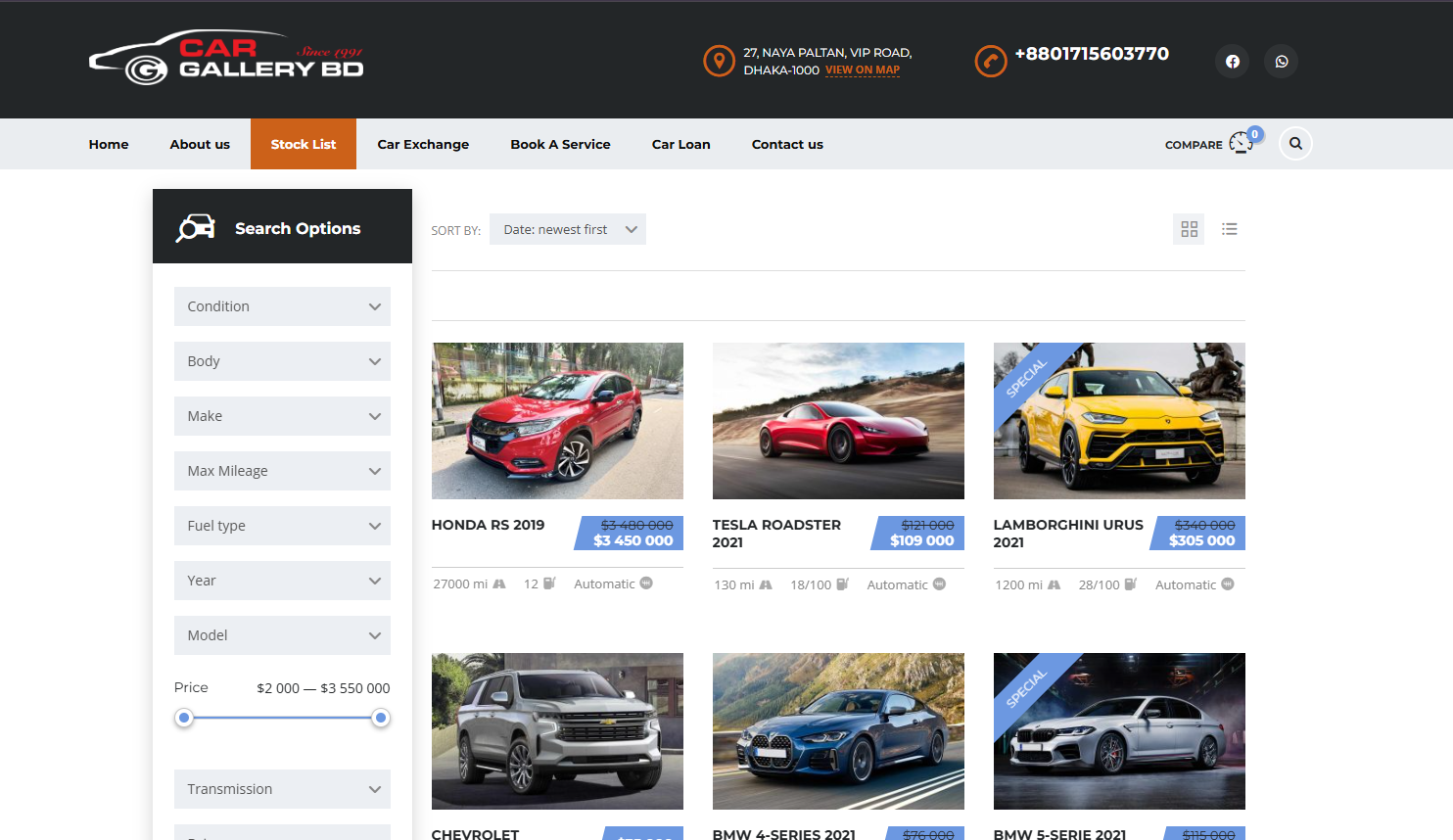This screenshot has width=1453, height=840.
Task: Go to the Car Loan page
Action: tap(681, 144)
